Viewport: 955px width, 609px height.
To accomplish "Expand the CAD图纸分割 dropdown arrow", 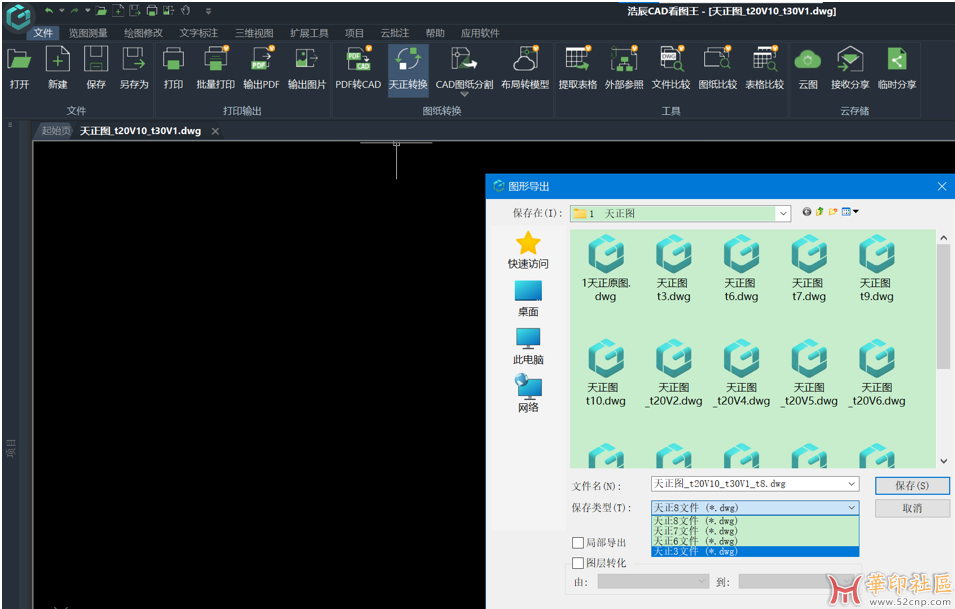I will 464,94.
